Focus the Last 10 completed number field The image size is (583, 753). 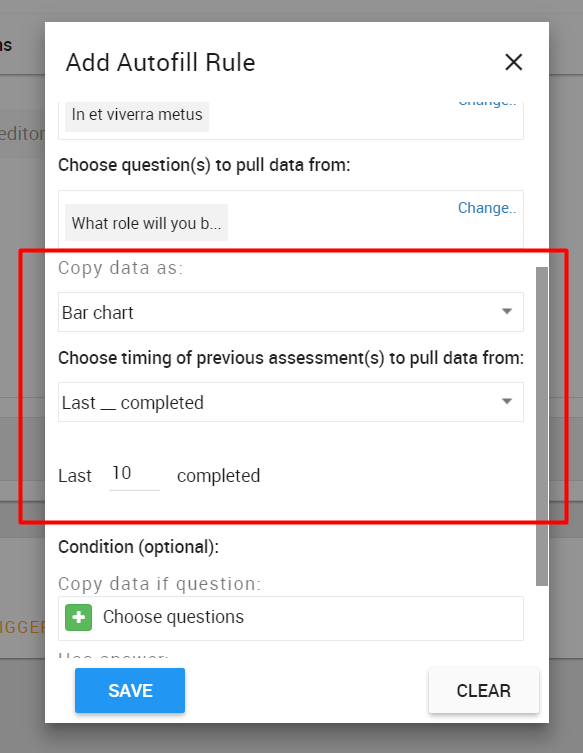tap(134, 474)
